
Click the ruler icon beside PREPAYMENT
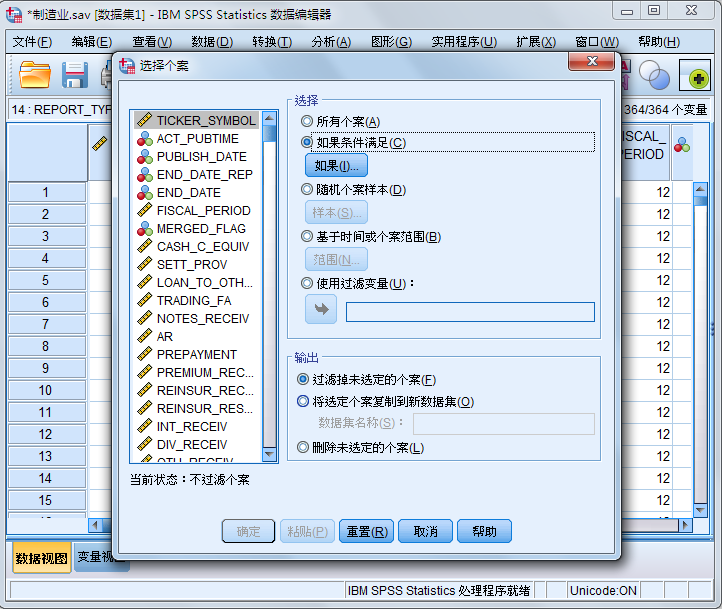[x=145, y=354]
